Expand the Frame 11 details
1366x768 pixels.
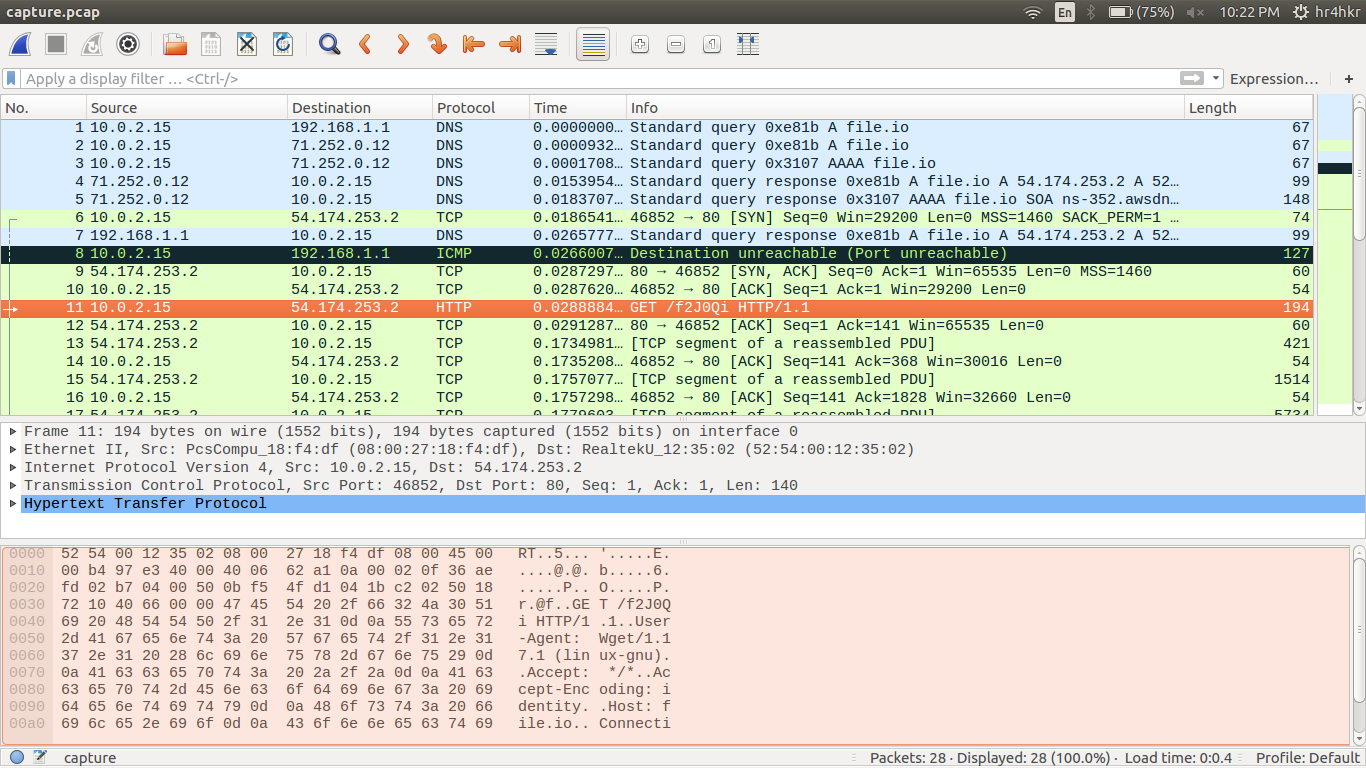coord(13,432)
